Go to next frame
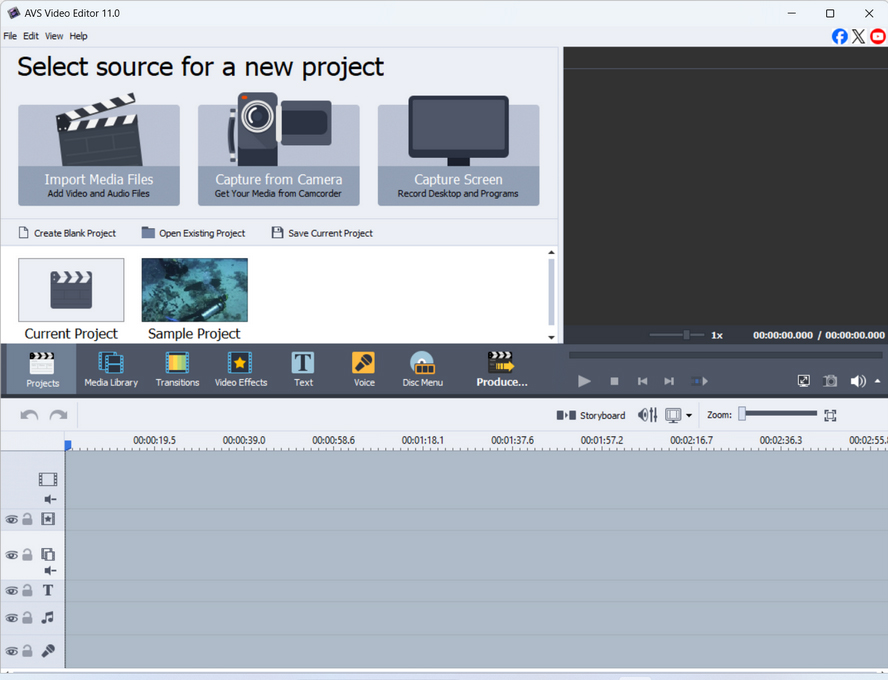 669,381
